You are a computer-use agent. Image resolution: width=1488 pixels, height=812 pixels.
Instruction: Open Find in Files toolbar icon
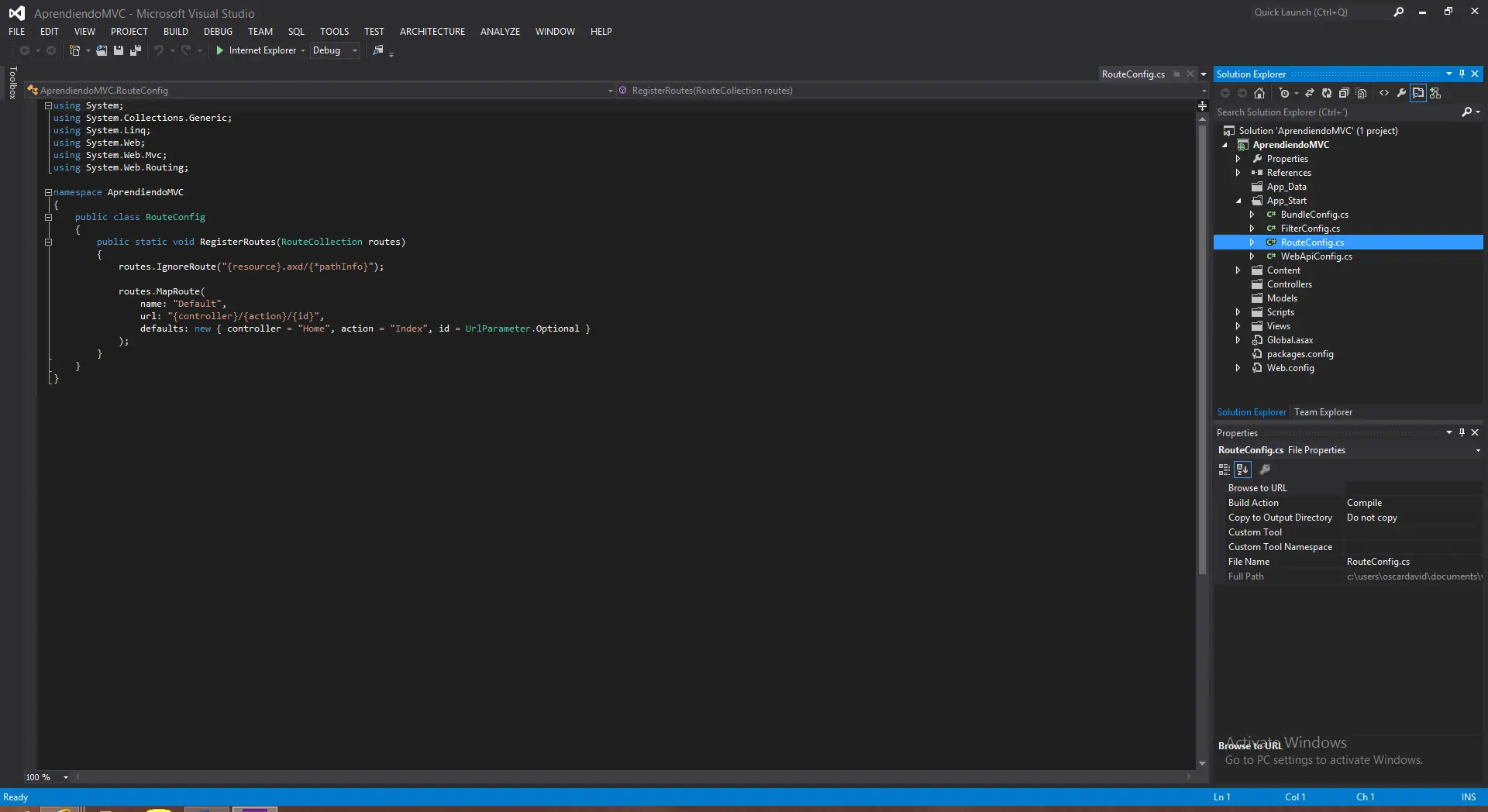378,50
